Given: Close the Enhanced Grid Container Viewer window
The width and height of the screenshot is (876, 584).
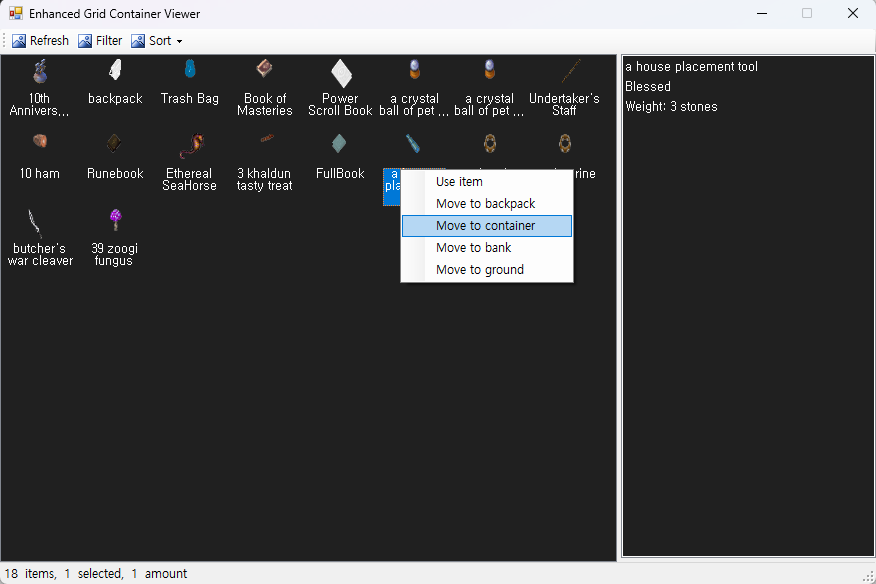Looking at the screenshot, I should 853,13.
